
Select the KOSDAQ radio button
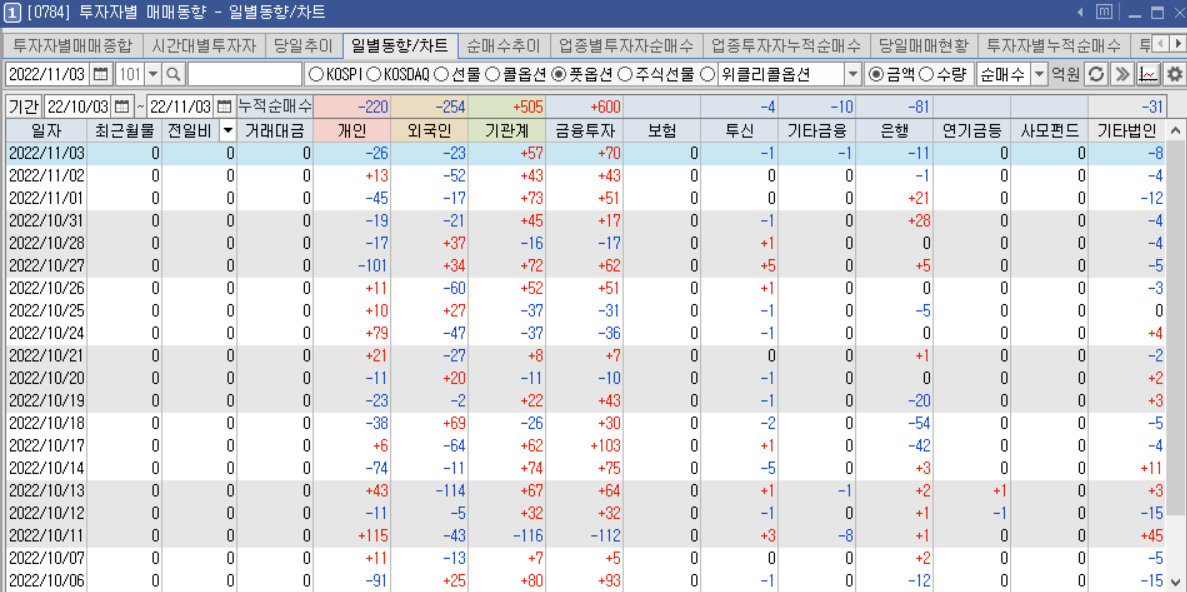[374, 74]
